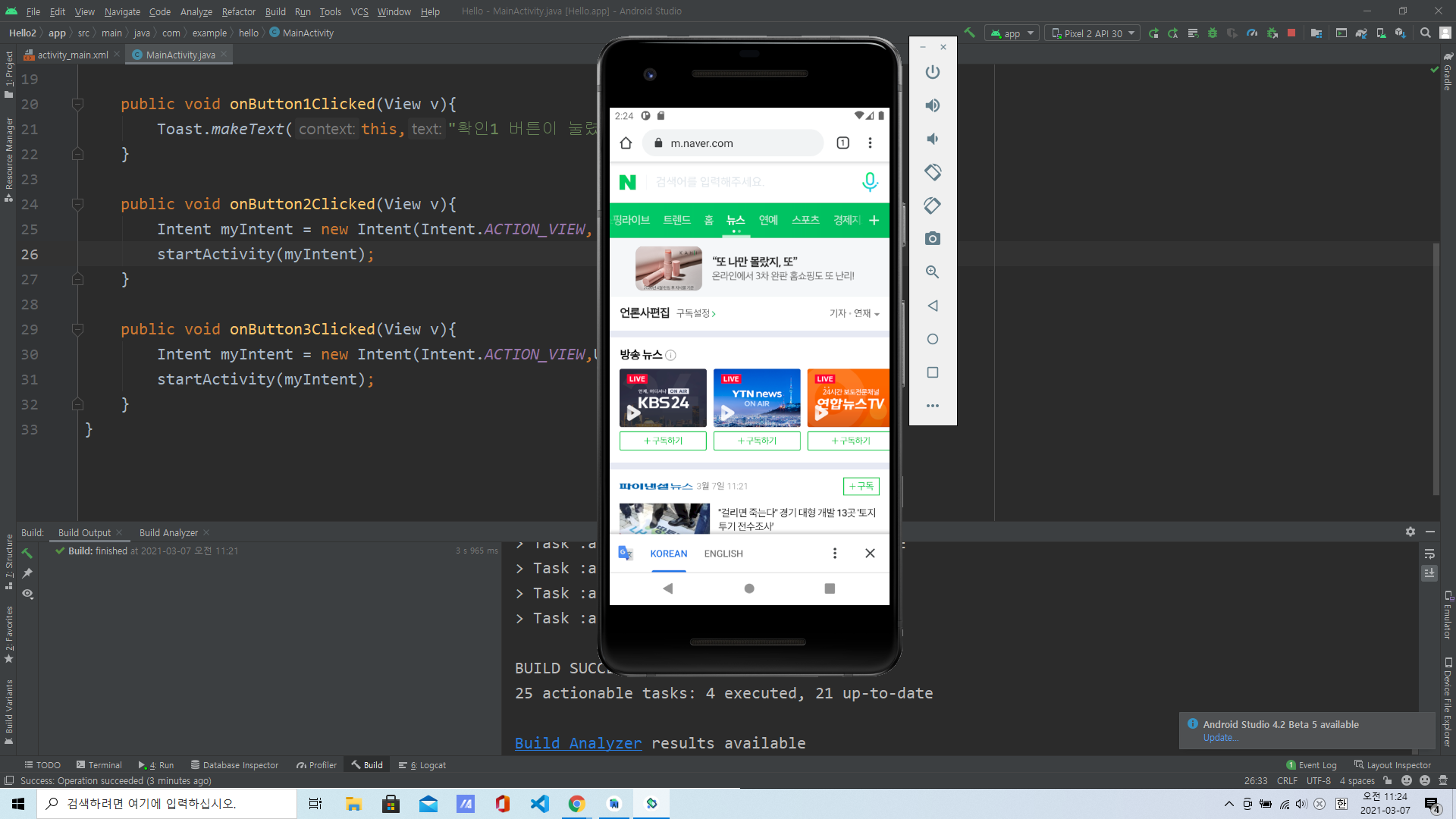Screen dimensions: 1456x819
Task: Stop the running app with red square
Action: pyautogui.click(x=1291, y=33)
